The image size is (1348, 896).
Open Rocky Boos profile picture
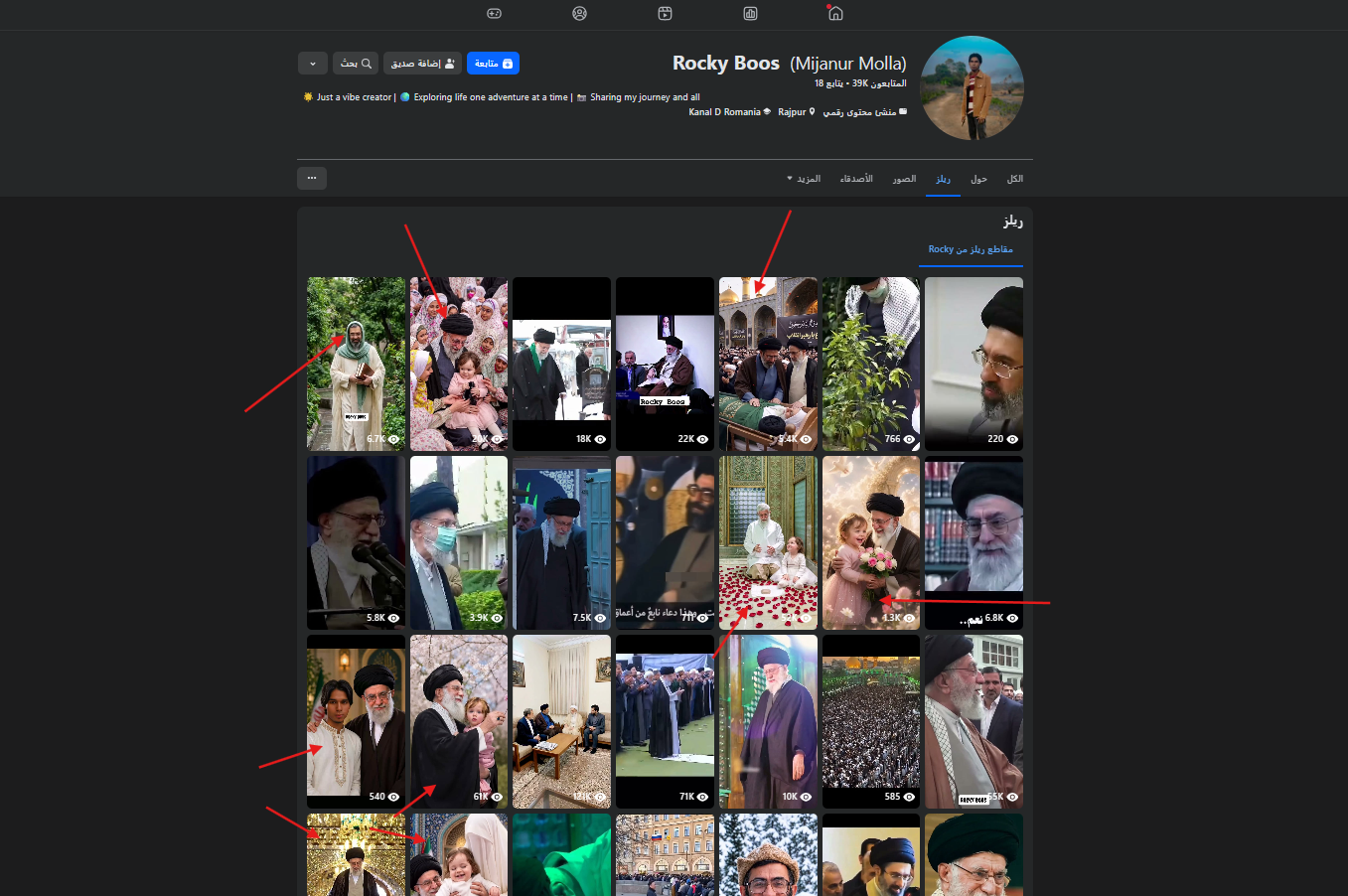pyautogui.click(x=972, y=88)
